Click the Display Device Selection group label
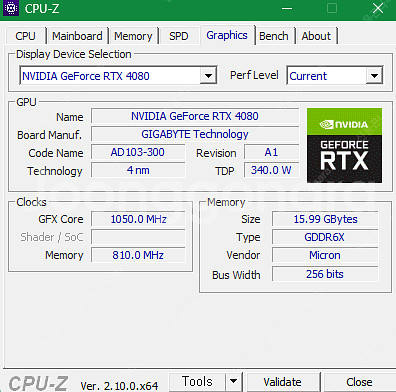 coord(74,54)
